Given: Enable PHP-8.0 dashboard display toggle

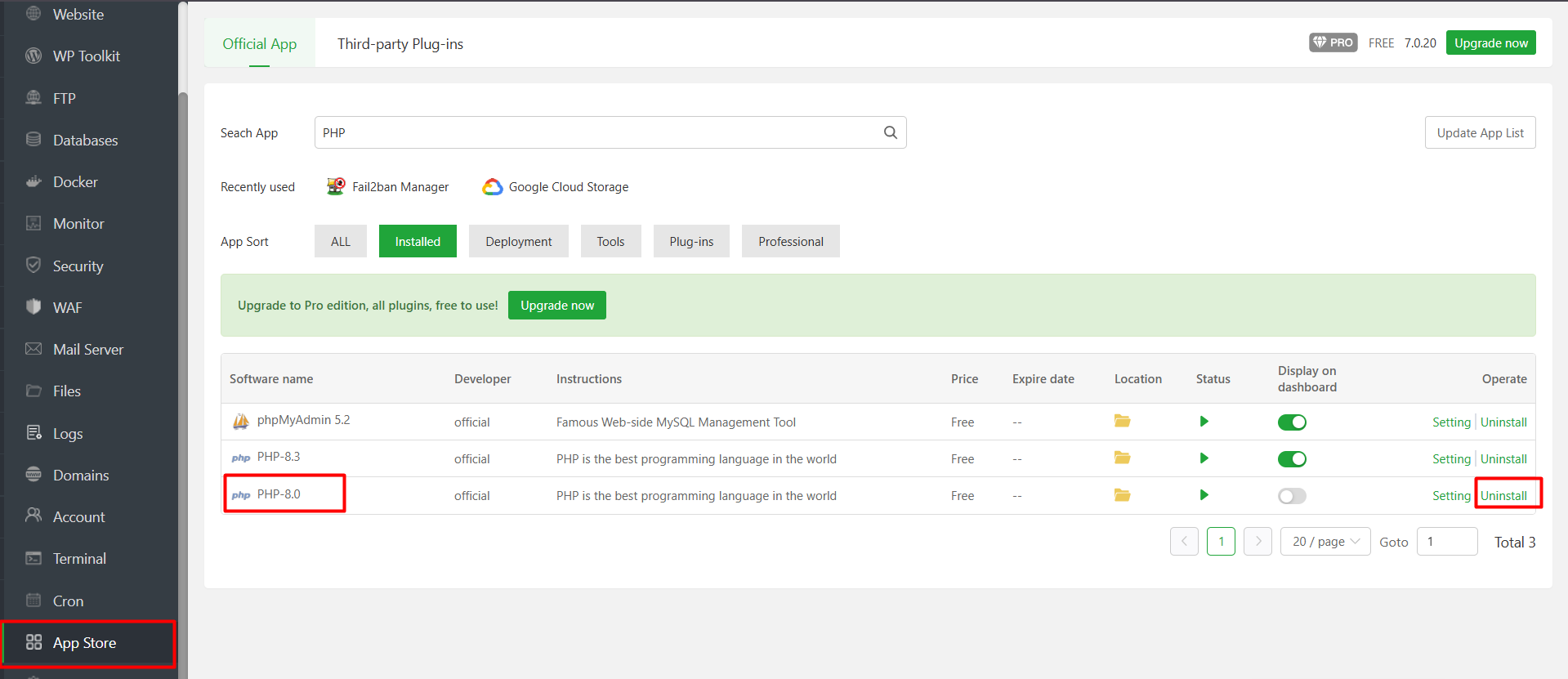Looking at the screenshot, I should click(x=1292, y=496).
